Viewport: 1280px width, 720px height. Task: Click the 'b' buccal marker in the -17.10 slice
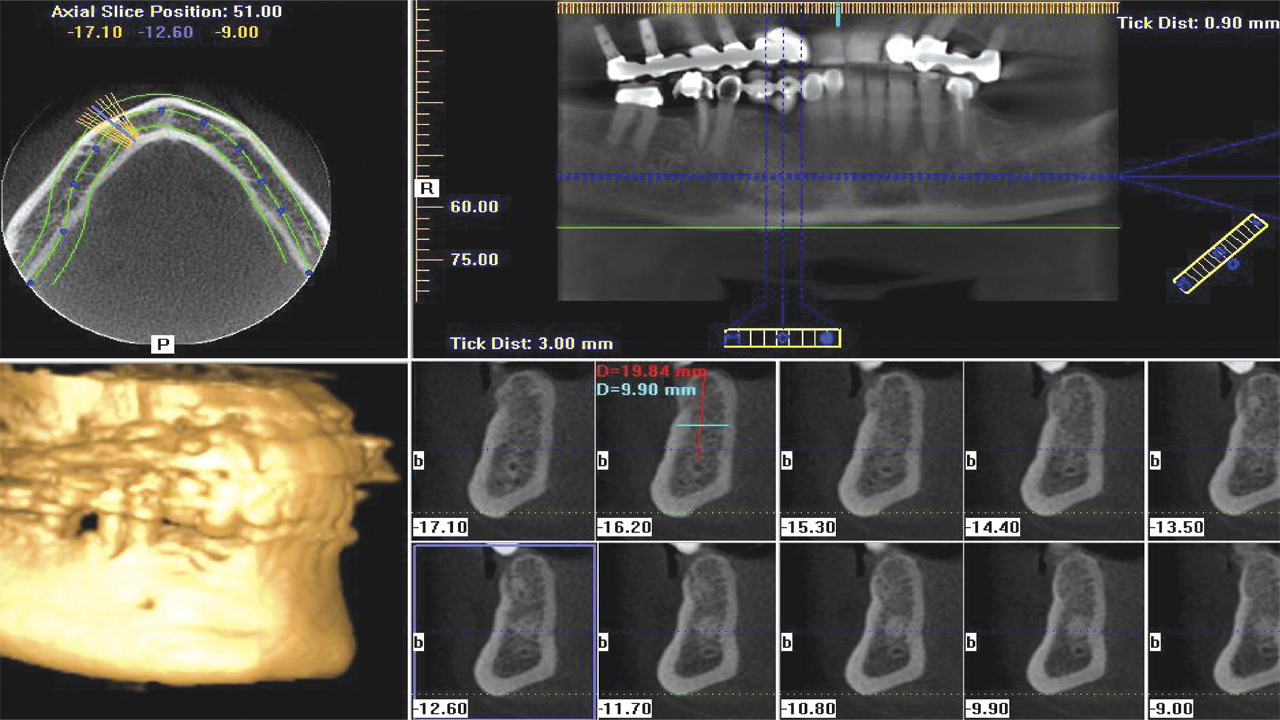click(x=420, y=462)
